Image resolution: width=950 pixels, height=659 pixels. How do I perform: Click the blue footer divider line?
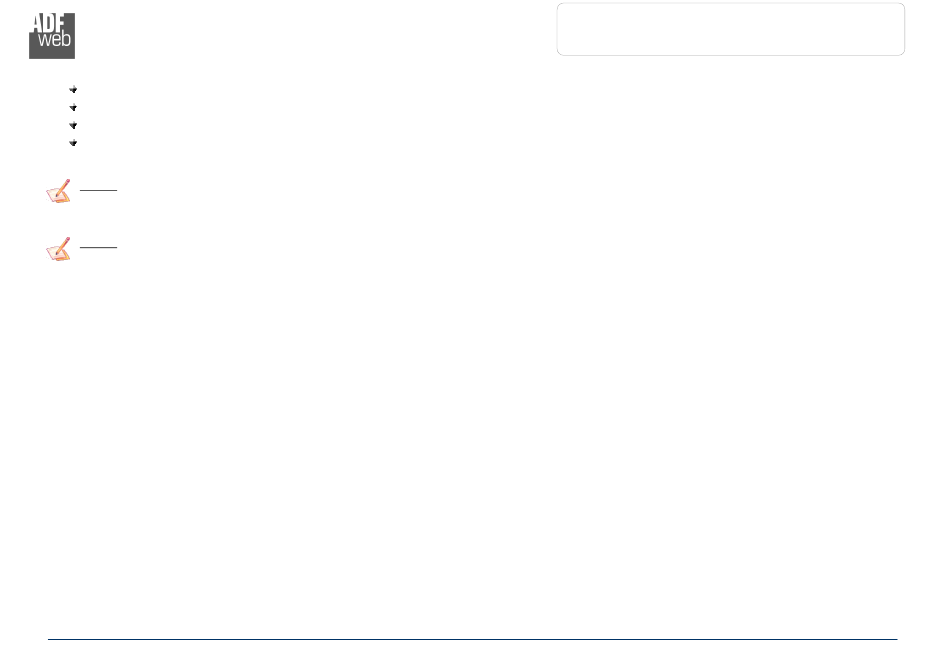pyautogui.click(x=473, y=639)
